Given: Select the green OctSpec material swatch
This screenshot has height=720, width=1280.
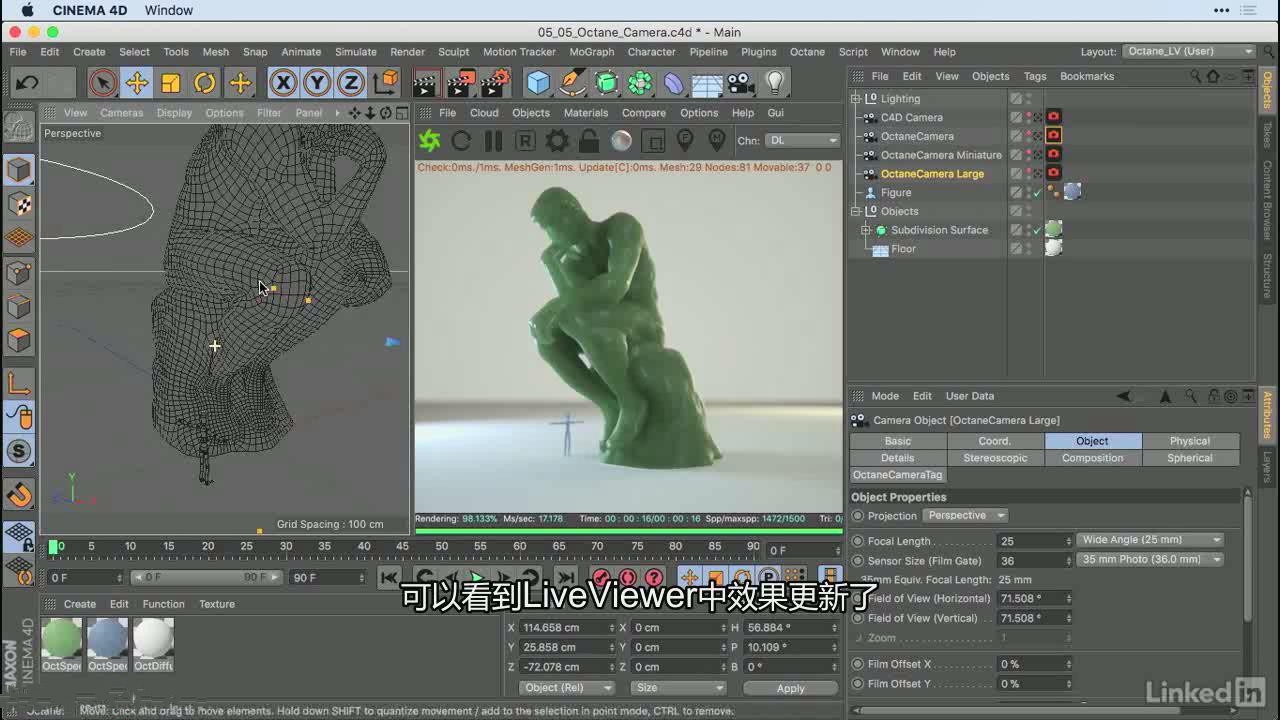Looking at the screenshot, I should [x=61, y=638].
